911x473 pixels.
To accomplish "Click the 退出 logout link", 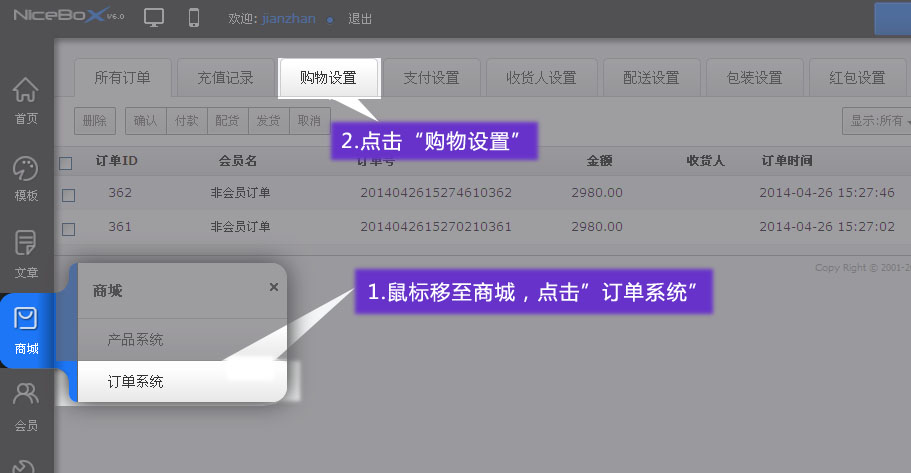I will (x=360, y=19).
